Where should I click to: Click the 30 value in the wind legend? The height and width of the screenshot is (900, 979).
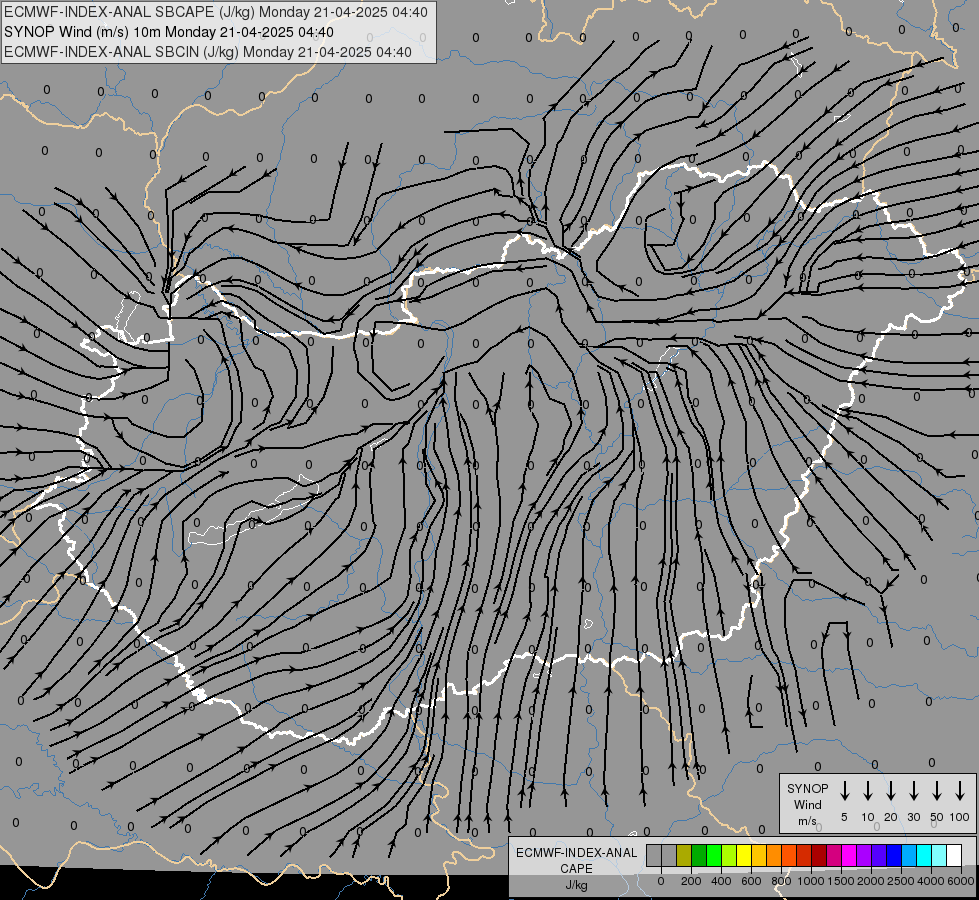[913, 817]
